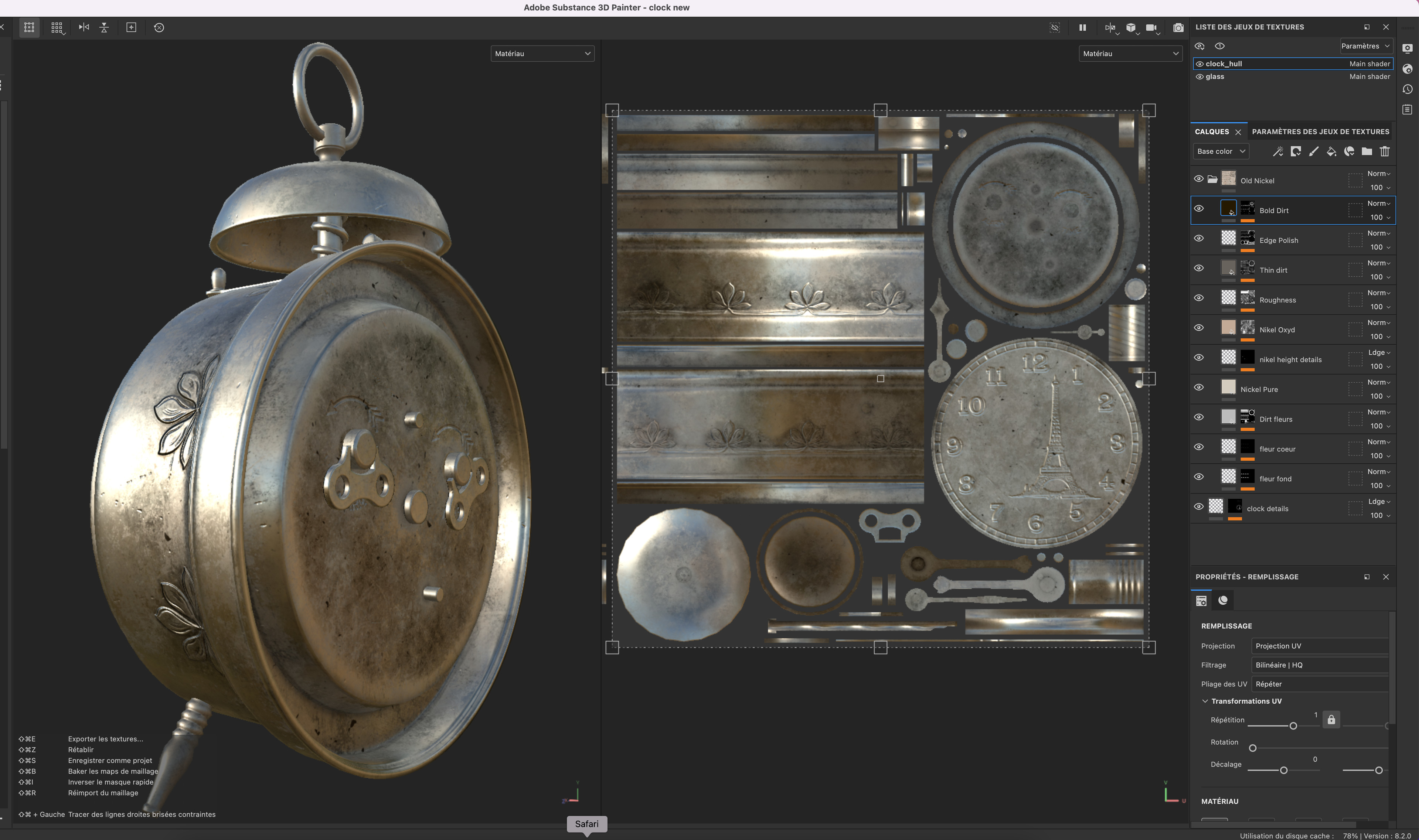Image resolution: width=1419 pixels, height=840 pixels.
Task: Adjust the left Décalage slider handle
Action: point(1284,771)
